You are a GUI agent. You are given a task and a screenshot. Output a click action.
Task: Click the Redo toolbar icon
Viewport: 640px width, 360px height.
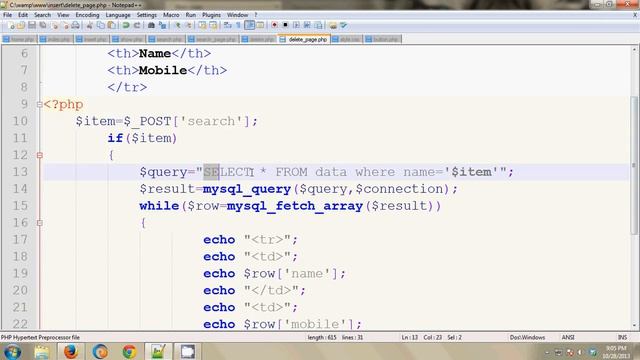[137, 25]
